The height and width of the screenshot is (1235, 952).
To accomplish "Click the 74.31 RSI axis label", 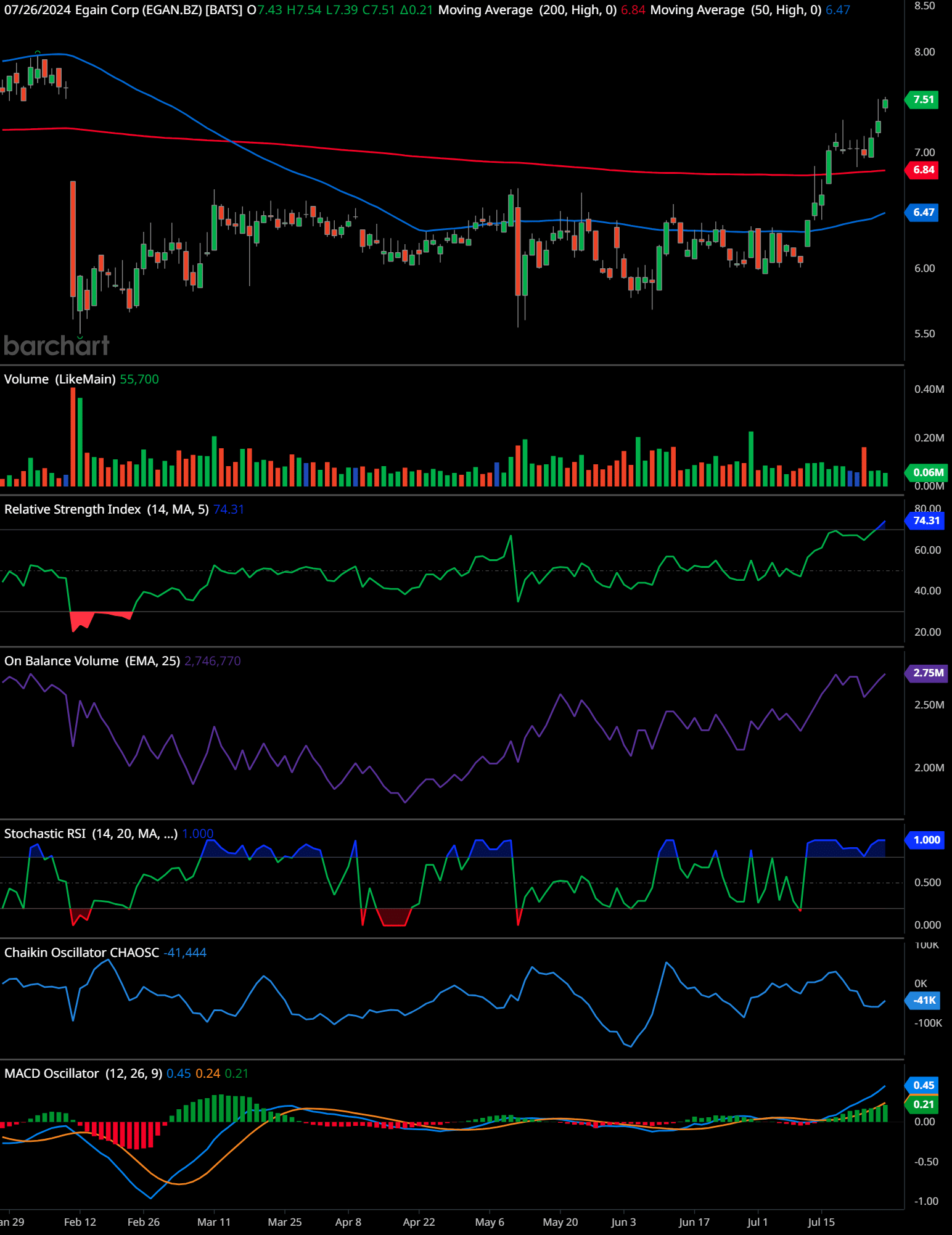I will [925, 521].
